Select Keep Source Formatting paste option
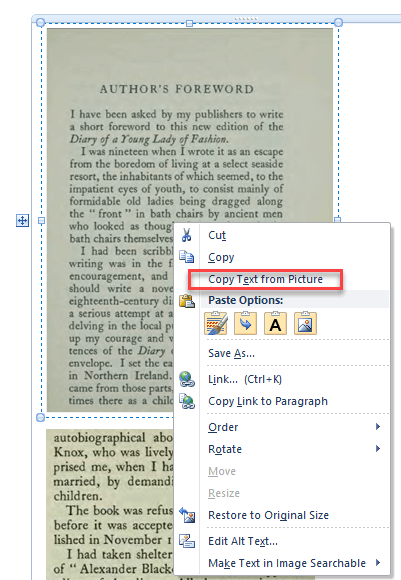The image size is (401, 580). point(216,323)
